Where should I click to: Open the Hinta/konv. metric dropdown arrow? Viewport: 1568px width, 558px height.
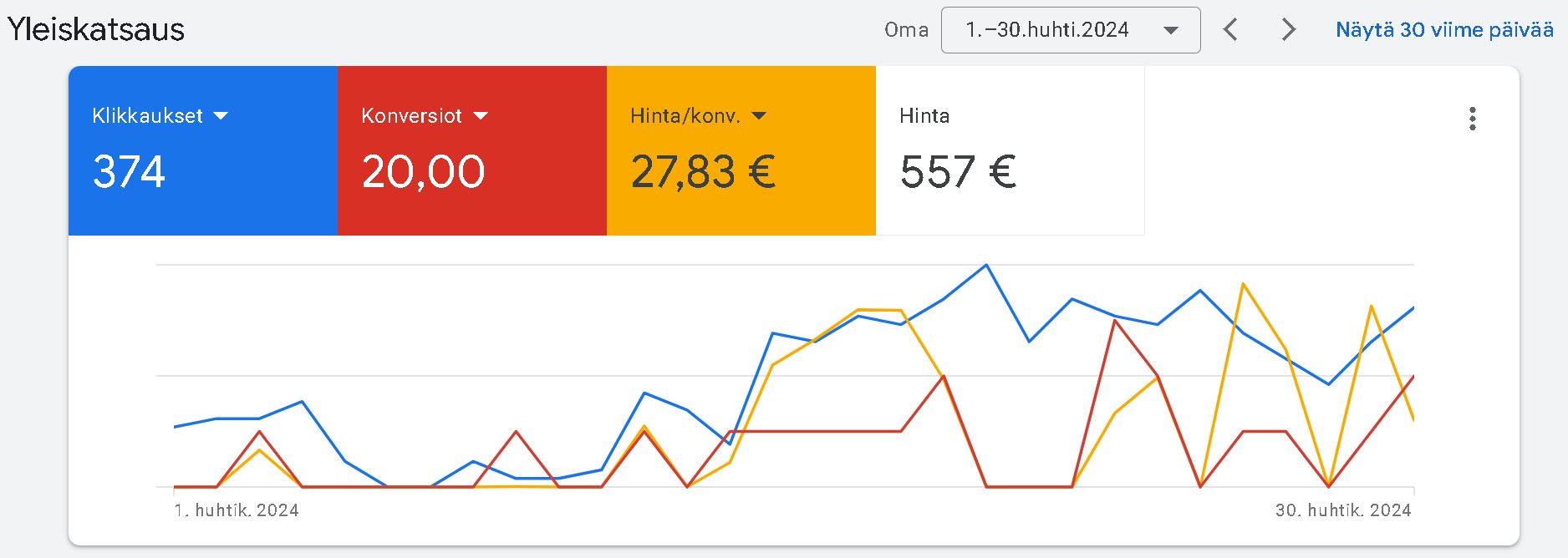coord(760,115)
